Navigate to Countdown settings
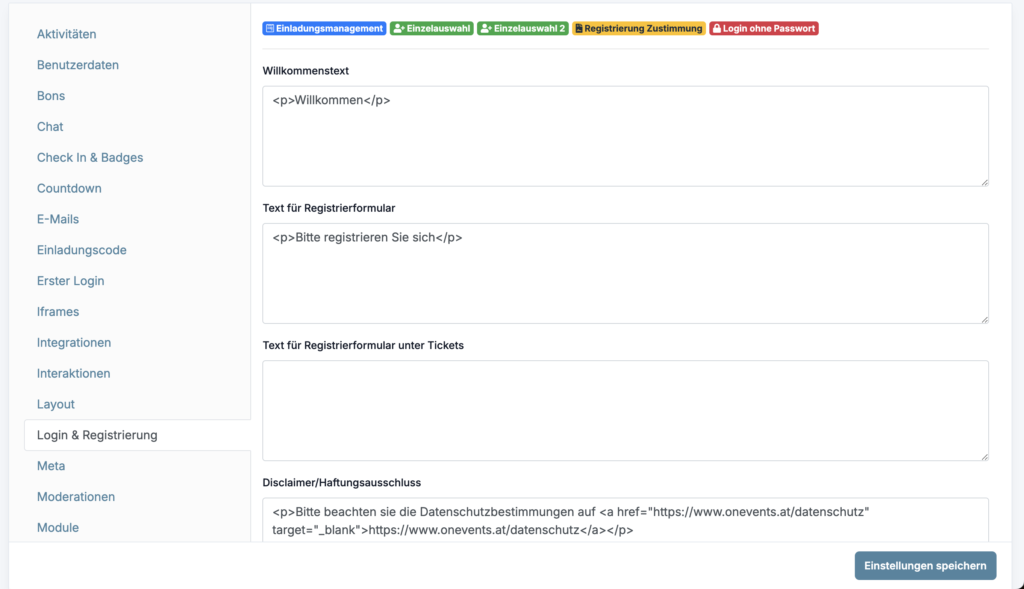 click(69, 189)
